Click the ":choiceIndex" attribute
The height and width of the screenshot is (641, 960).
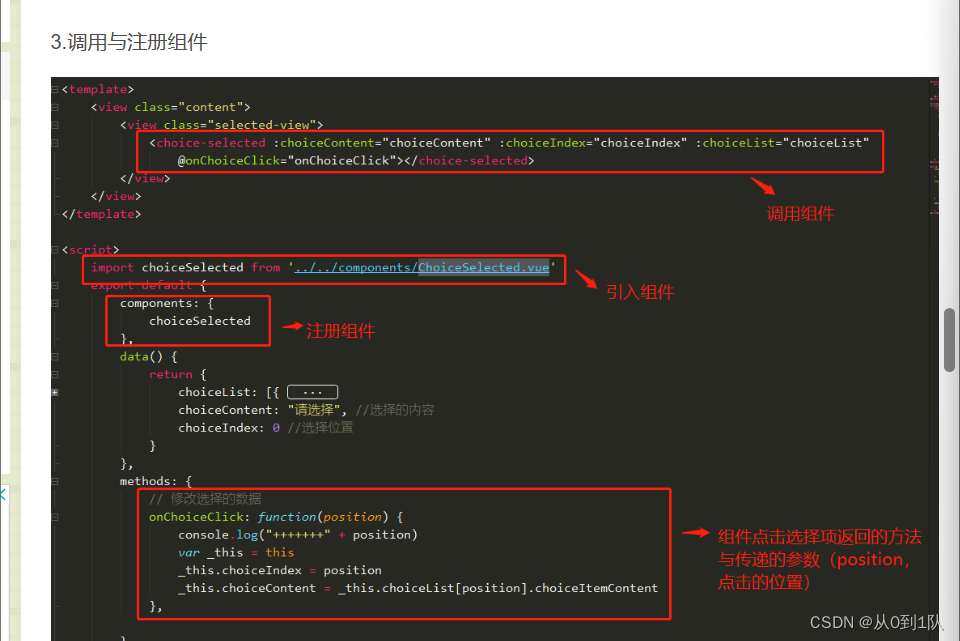click(x=546, y=143)
